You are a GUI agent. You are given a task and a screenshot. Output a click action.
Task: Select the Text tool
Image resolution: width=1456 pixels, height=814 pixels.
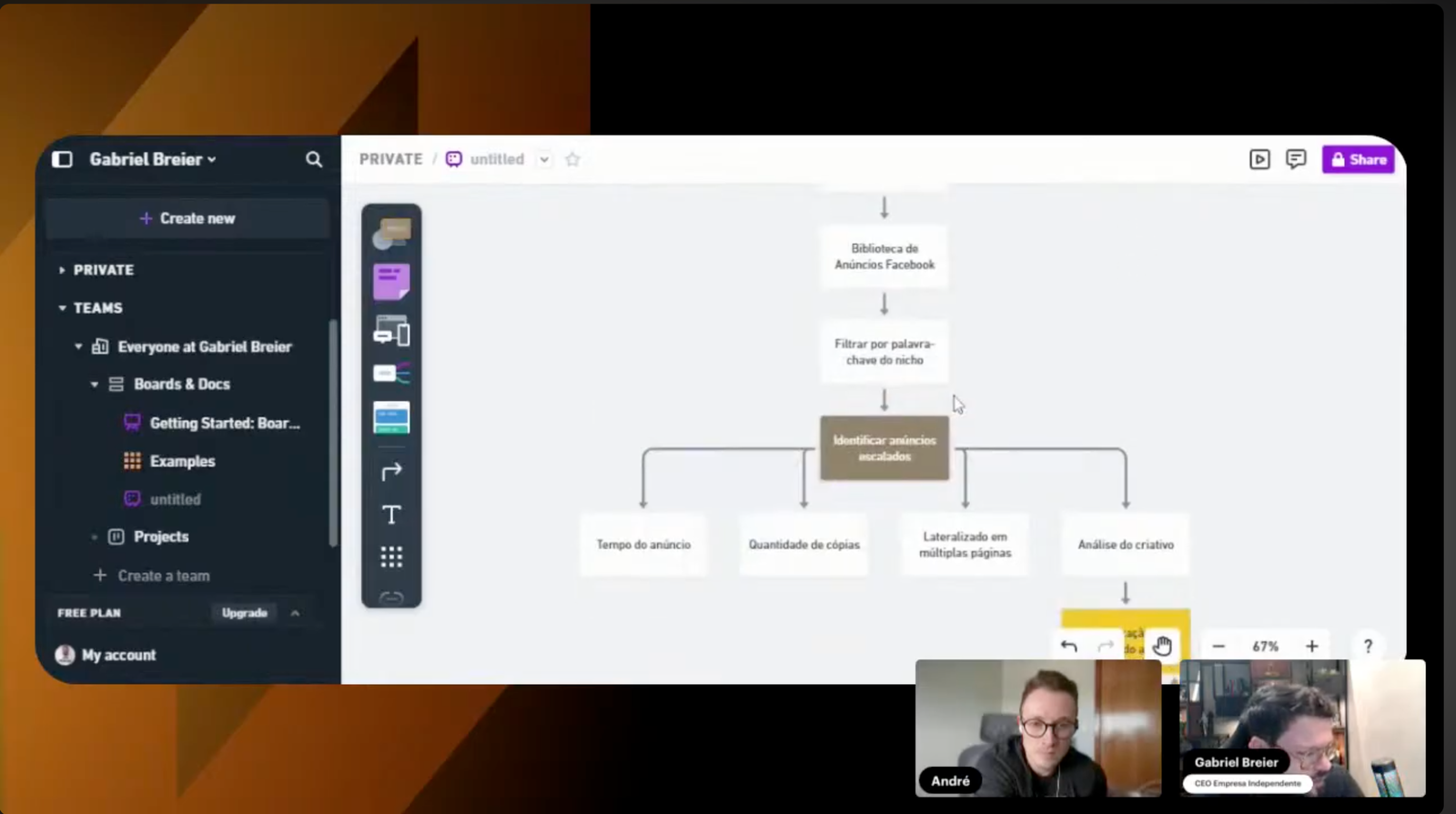coord(391,515)
